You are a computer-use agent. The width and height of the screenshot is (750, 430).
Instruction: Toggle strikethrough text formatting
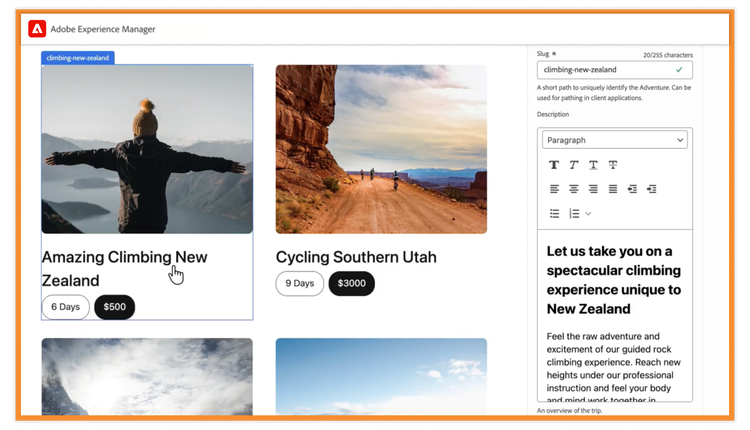613,165
